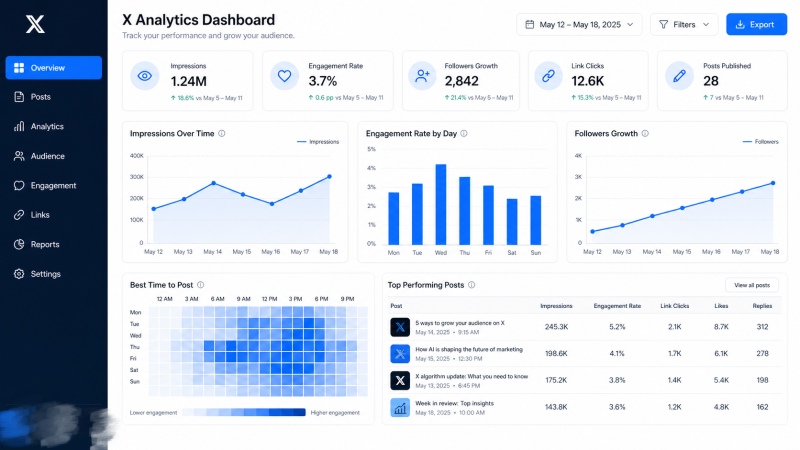
Task: Click info icon beside Top Performing Posts
Action: pyautogui.click(x=472, y=285)
